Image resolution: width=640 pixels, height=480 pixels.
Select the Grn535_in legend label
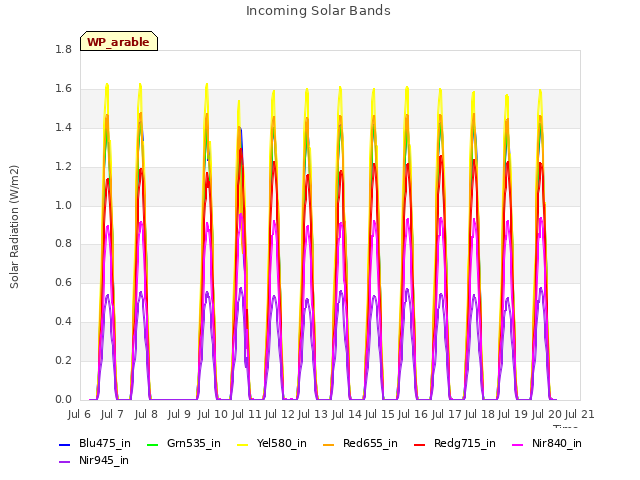coord(194,444)
